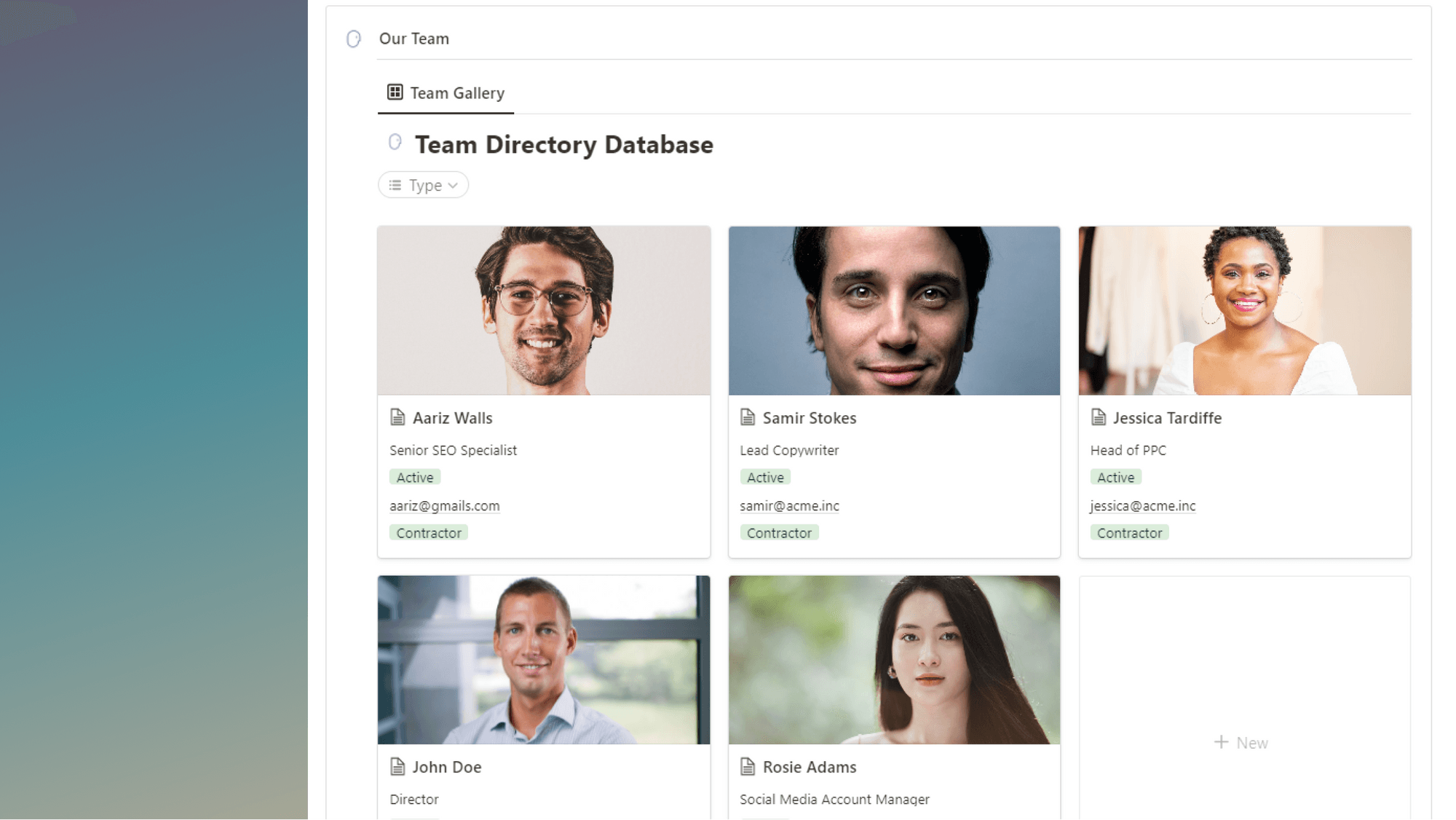Click icon beside Team Directory Database title

[x=395, y=143]
